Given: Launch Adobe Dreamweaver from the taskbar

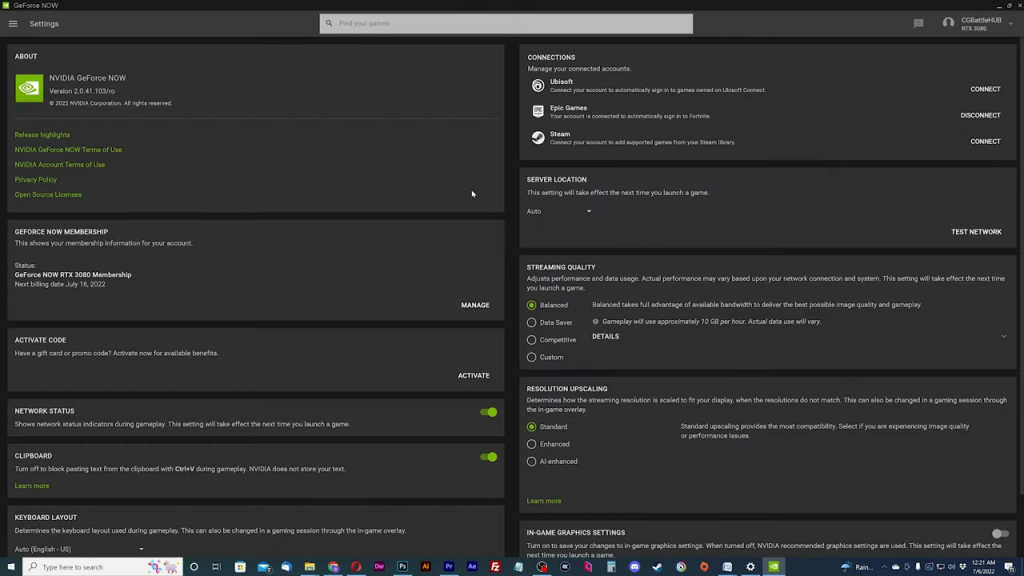Looking at the screenshot, I should pyautogui.click(x=379, y=567).
